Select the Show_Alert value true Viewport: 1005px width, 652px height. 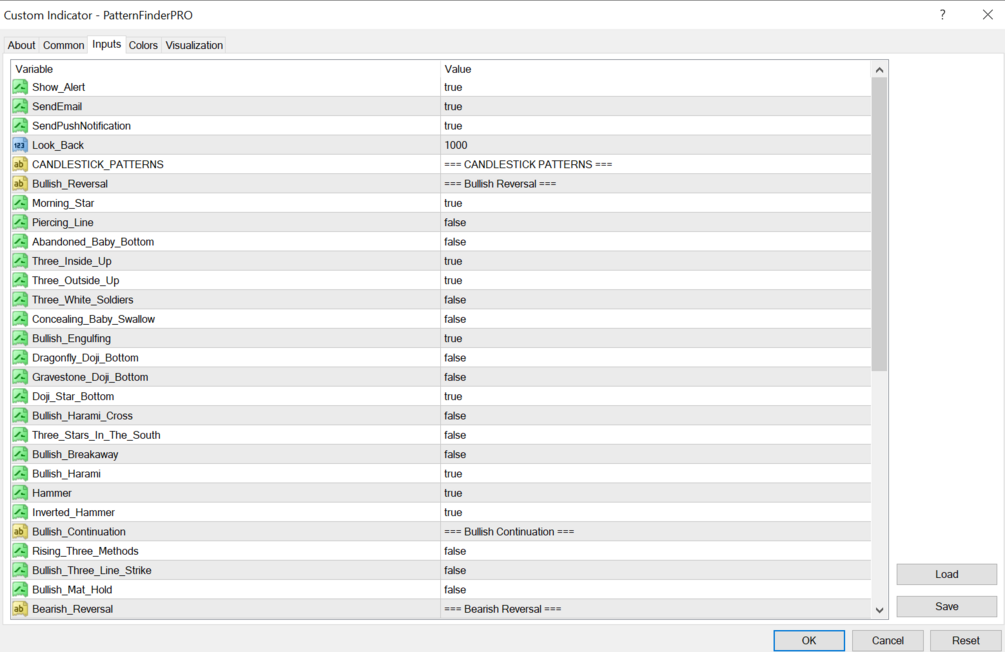point(453,87)
